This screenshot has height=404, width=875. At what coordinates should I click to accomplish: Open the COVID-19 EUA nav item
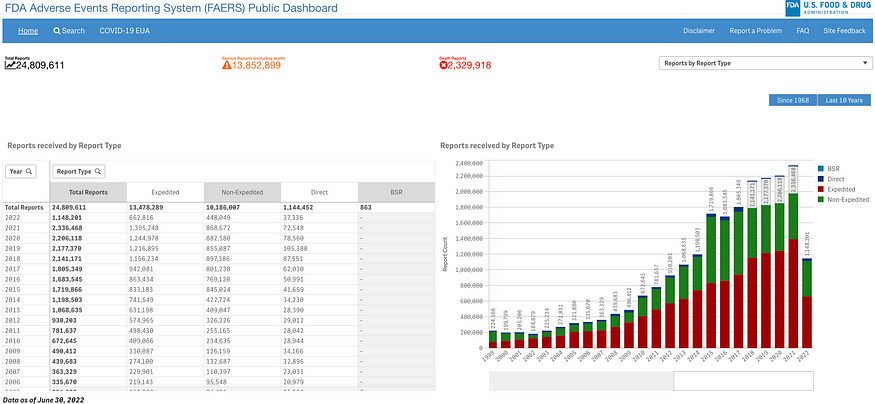[x=124, y=31]
